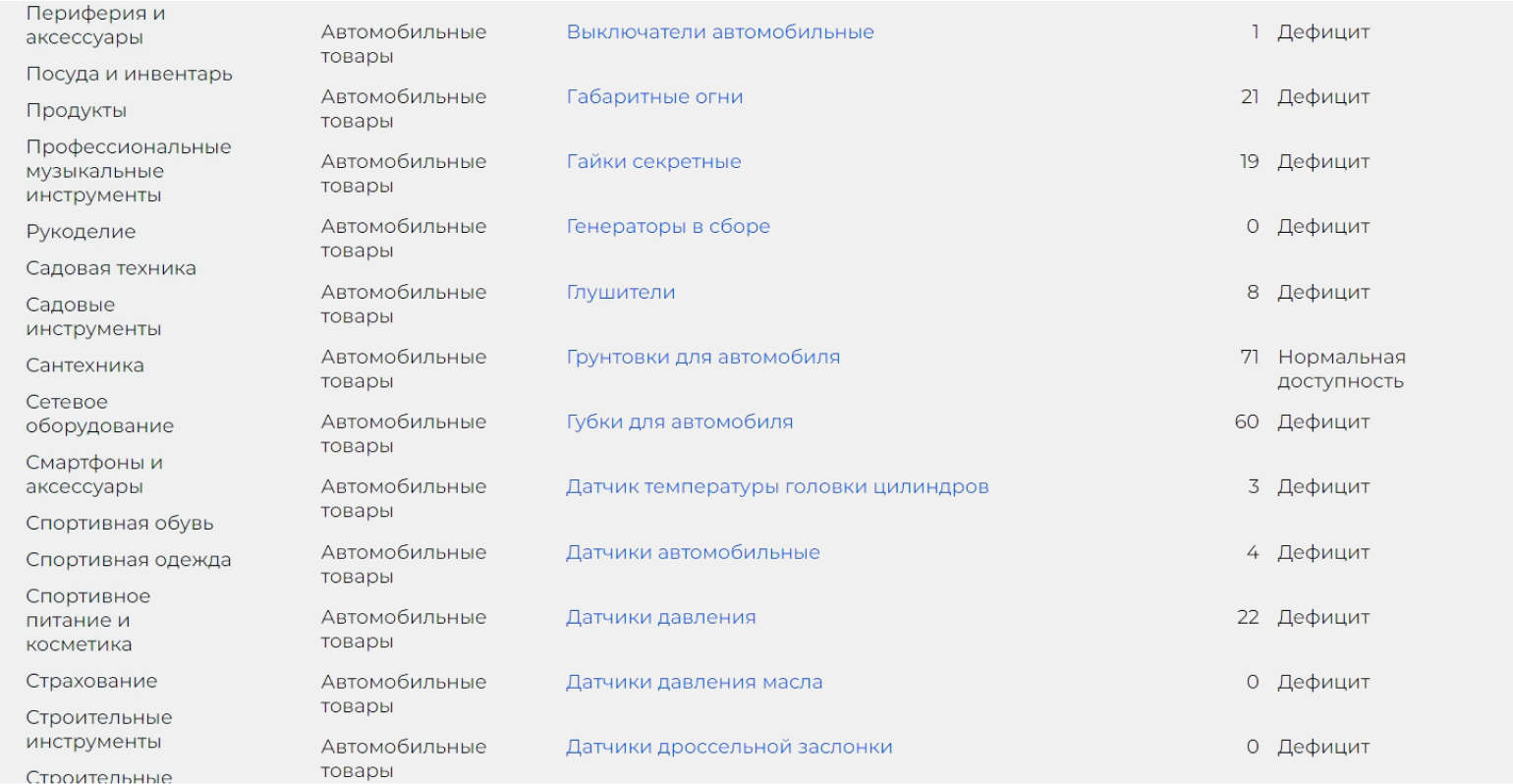The image size is (1513, 784).
Task: Open the Выключатели автомобильные link
Action: (720, 31)
